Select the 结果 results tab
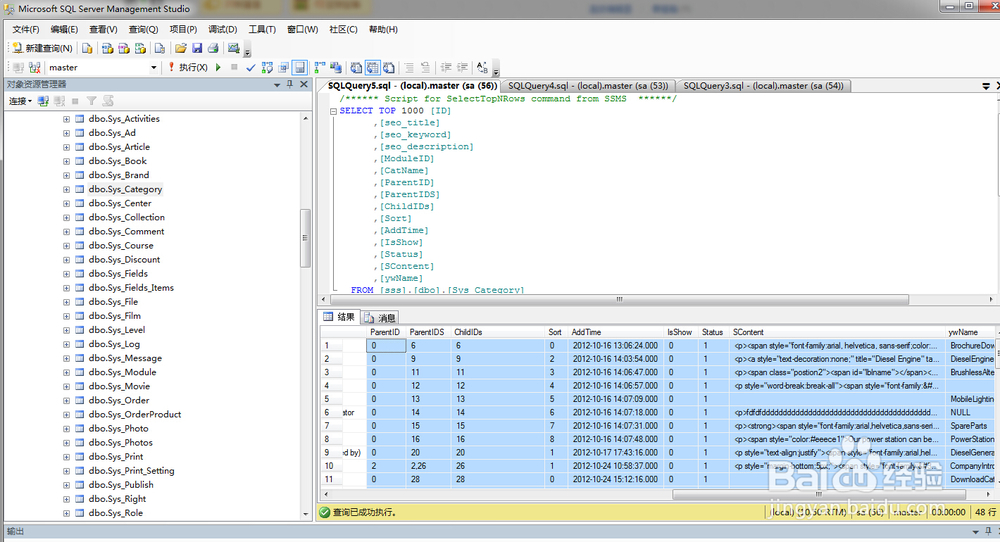Image resolution: width=1000 pixels, height=542 pixels. point(339,317)
